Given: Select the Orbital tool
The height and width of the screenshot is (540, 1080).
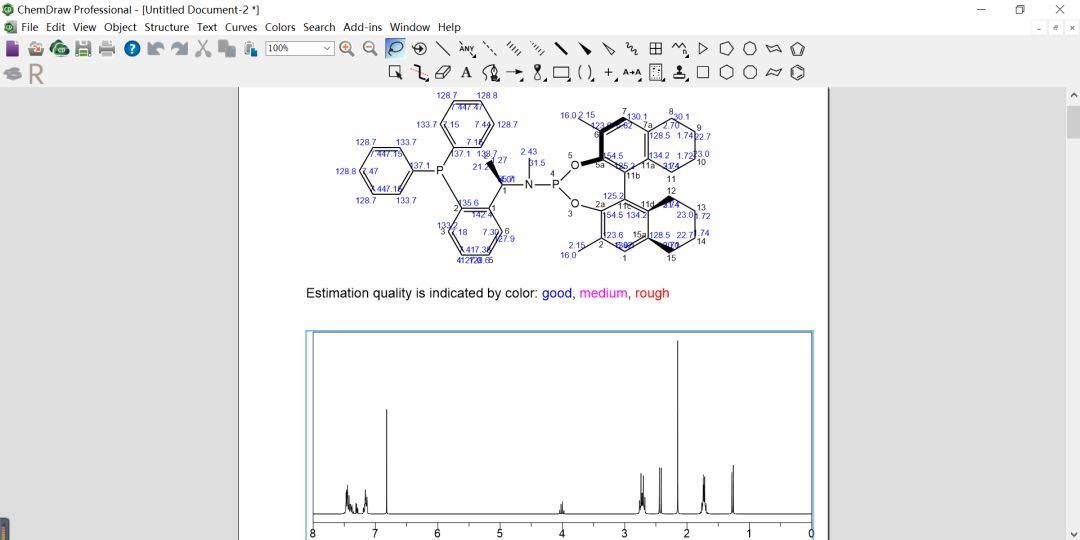Looking at the screenshot, I should pyautogui.click(x=538, y=72).
